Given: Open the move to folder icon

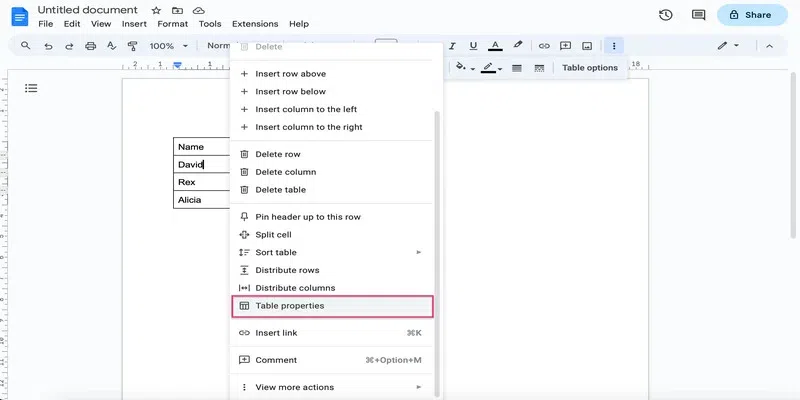Looking at the screenshot, I should [x=177, y=10].
